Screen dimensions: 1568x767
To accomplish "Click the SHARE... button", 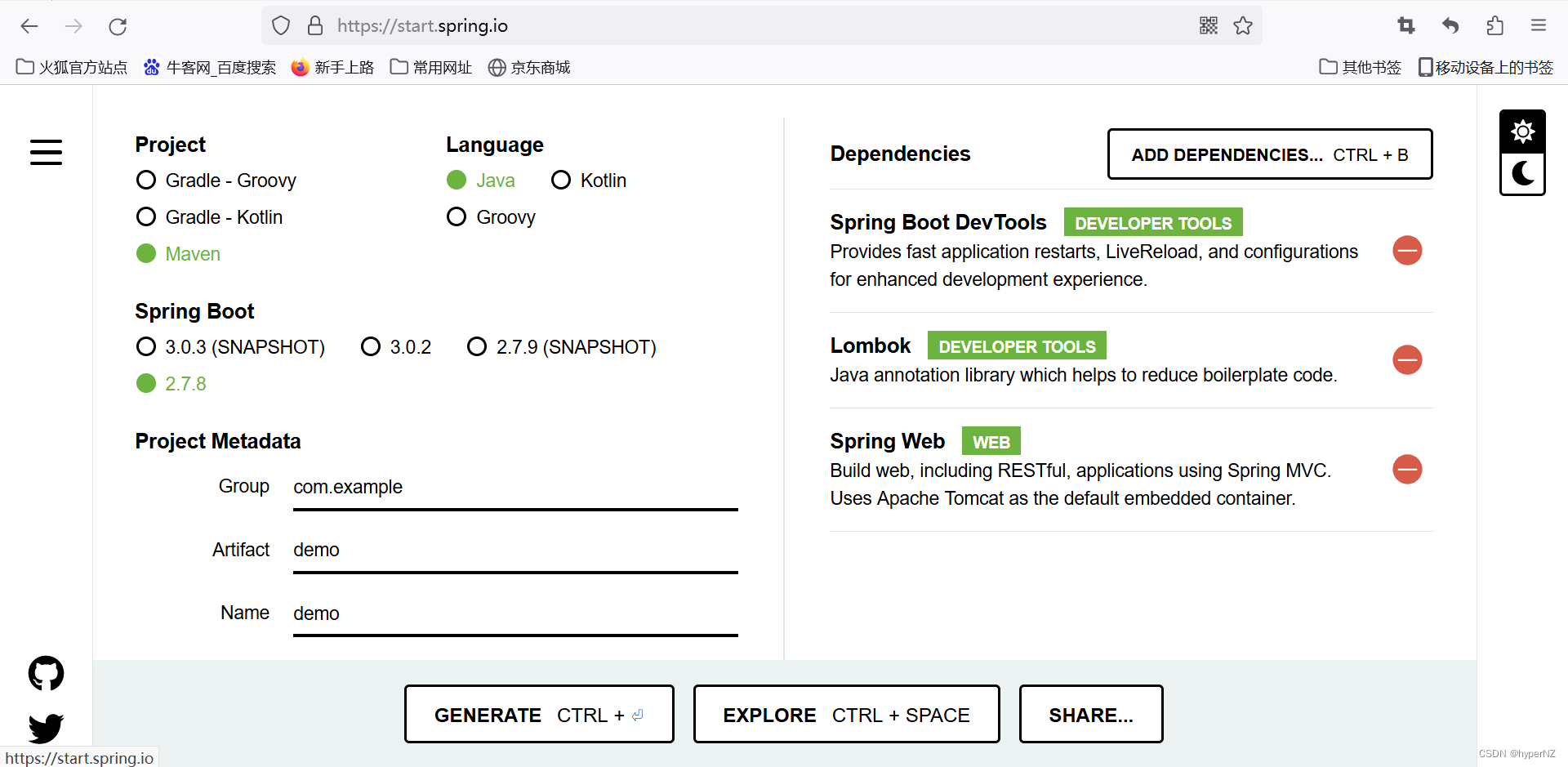I will pos(1091,714).
